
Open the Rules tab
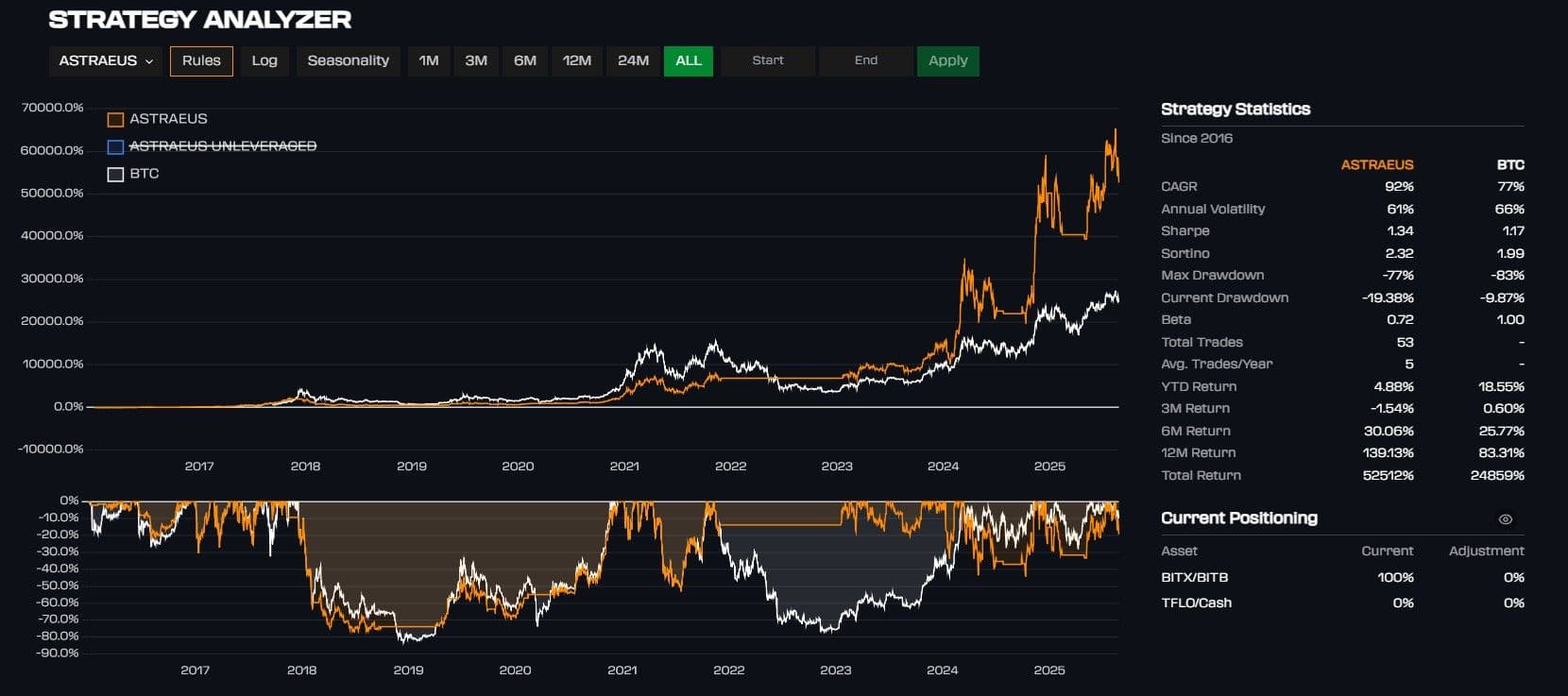point(201,60)
